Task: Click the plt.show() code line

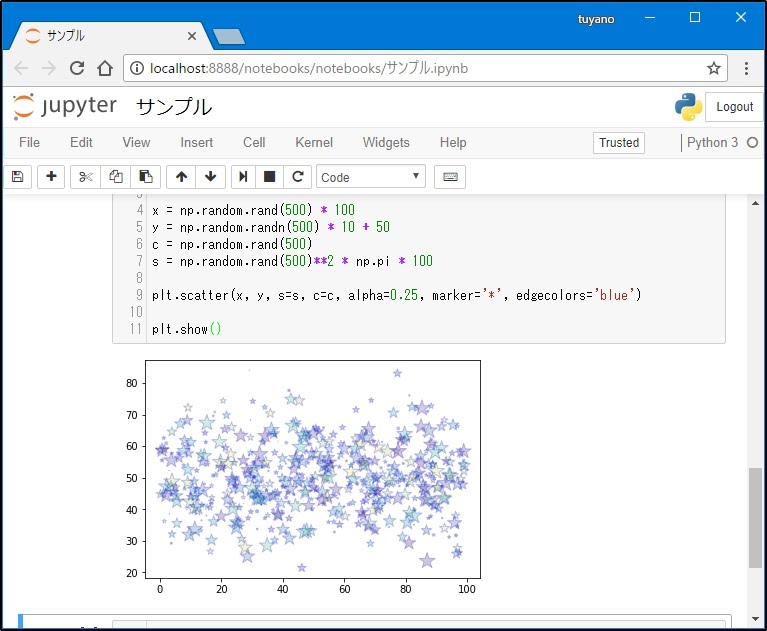Action: pyautogui.click(x=186, y=329)
